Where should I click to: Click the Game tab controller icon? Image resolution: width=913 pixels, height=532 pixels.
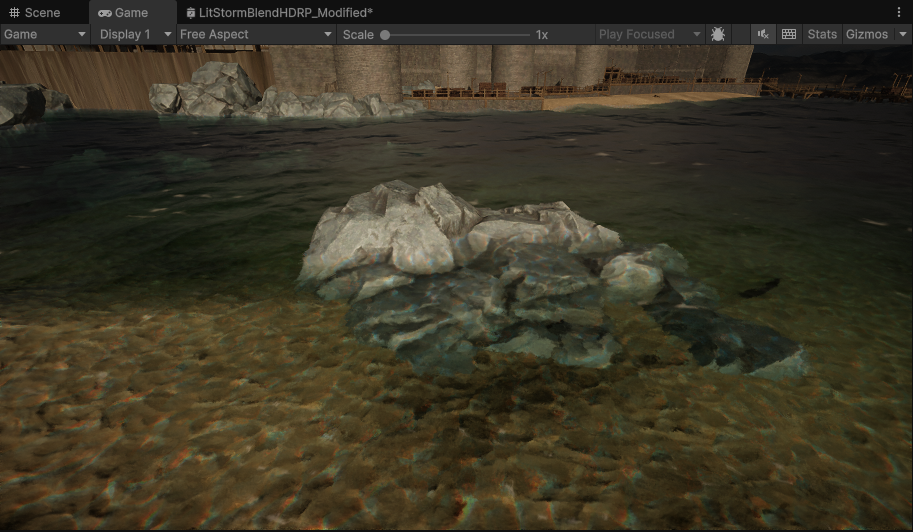click(104, 13)
